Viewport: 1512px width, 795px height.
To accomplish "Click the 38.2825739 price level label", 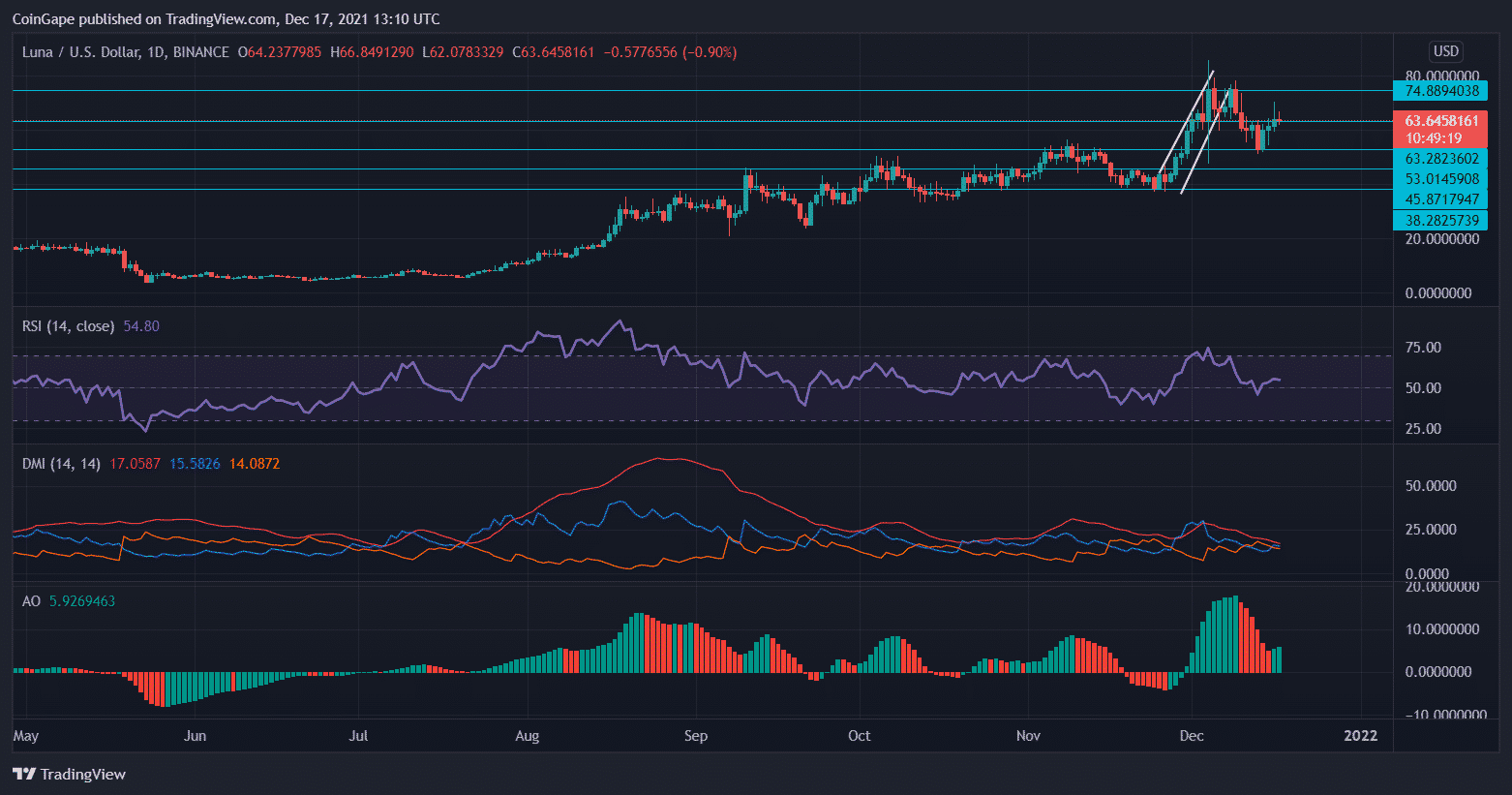I will point(1440,221).
